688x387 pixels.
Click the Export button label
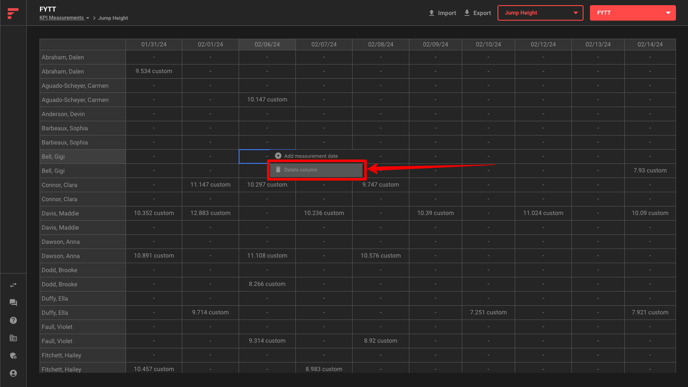pos(482,13)
